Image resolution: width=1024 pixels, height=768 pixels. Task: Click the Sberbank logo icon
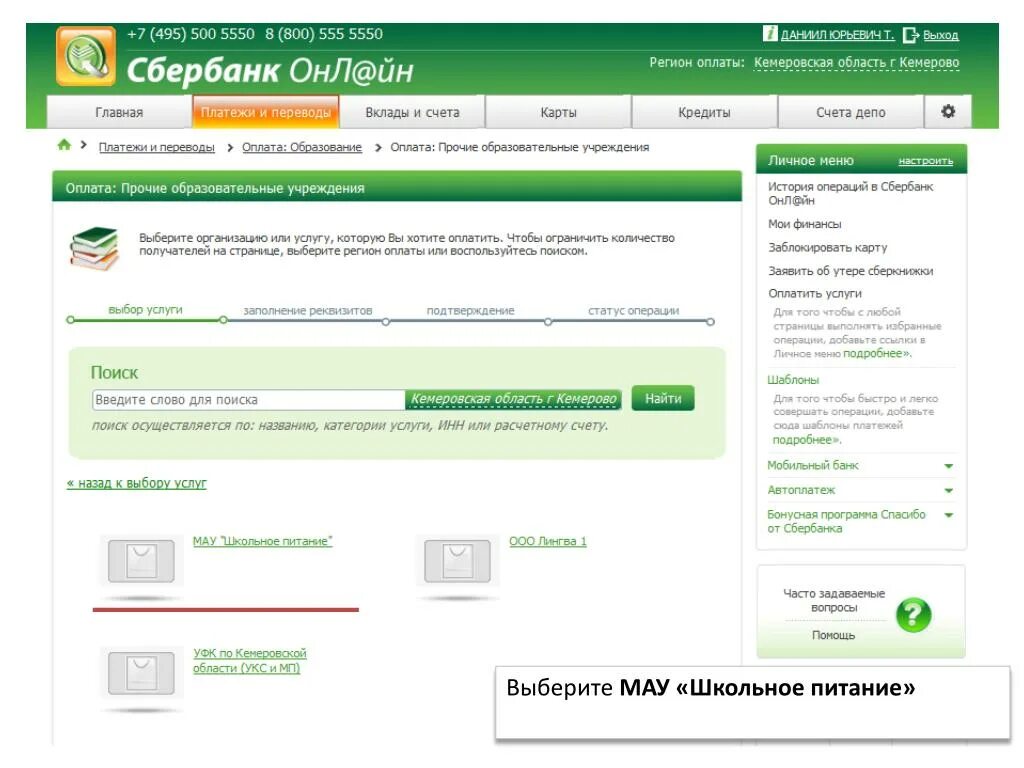[x=86, y=56]
